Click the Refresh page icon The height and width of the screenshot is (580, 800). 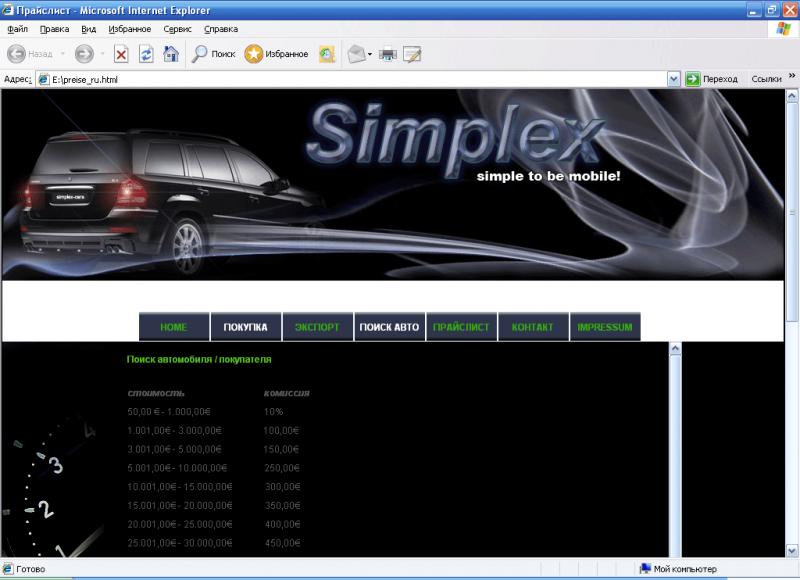point(146,54)
